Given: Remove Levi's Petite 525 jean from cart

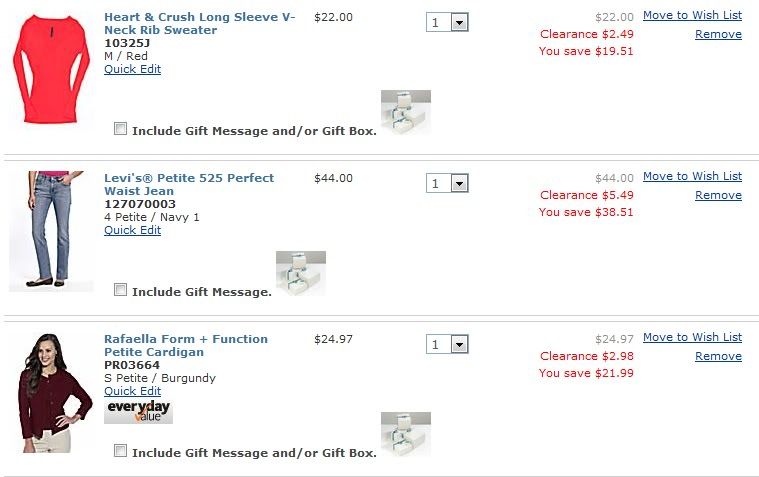Looking at the screenshot, I should click(x=718, y=195).
